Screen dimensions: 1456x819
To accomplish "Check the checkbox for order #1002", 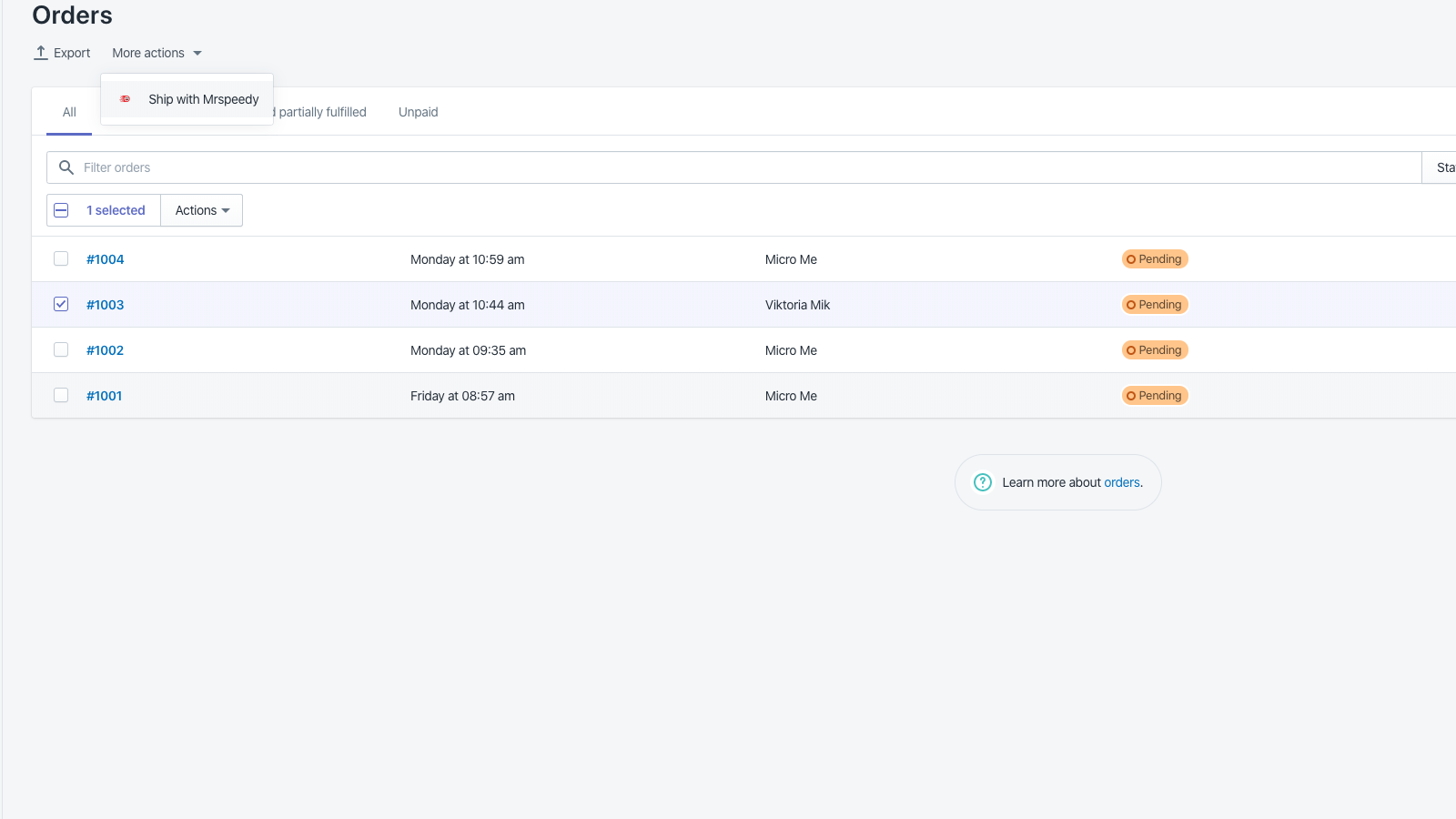I will [x=61, y=349].
